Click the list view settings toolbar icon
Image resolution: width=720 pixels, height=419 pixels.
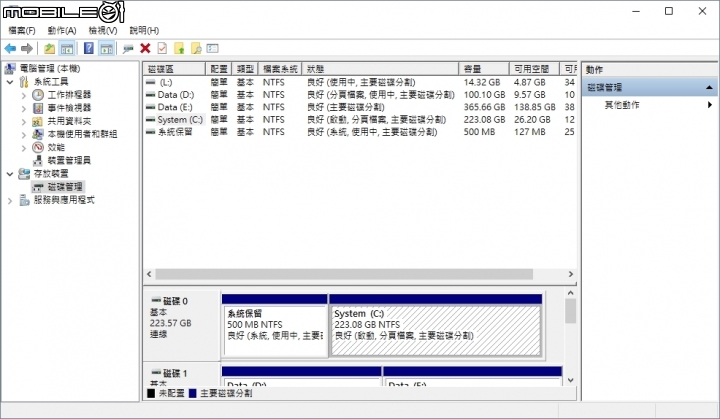(x=212, y=48)
